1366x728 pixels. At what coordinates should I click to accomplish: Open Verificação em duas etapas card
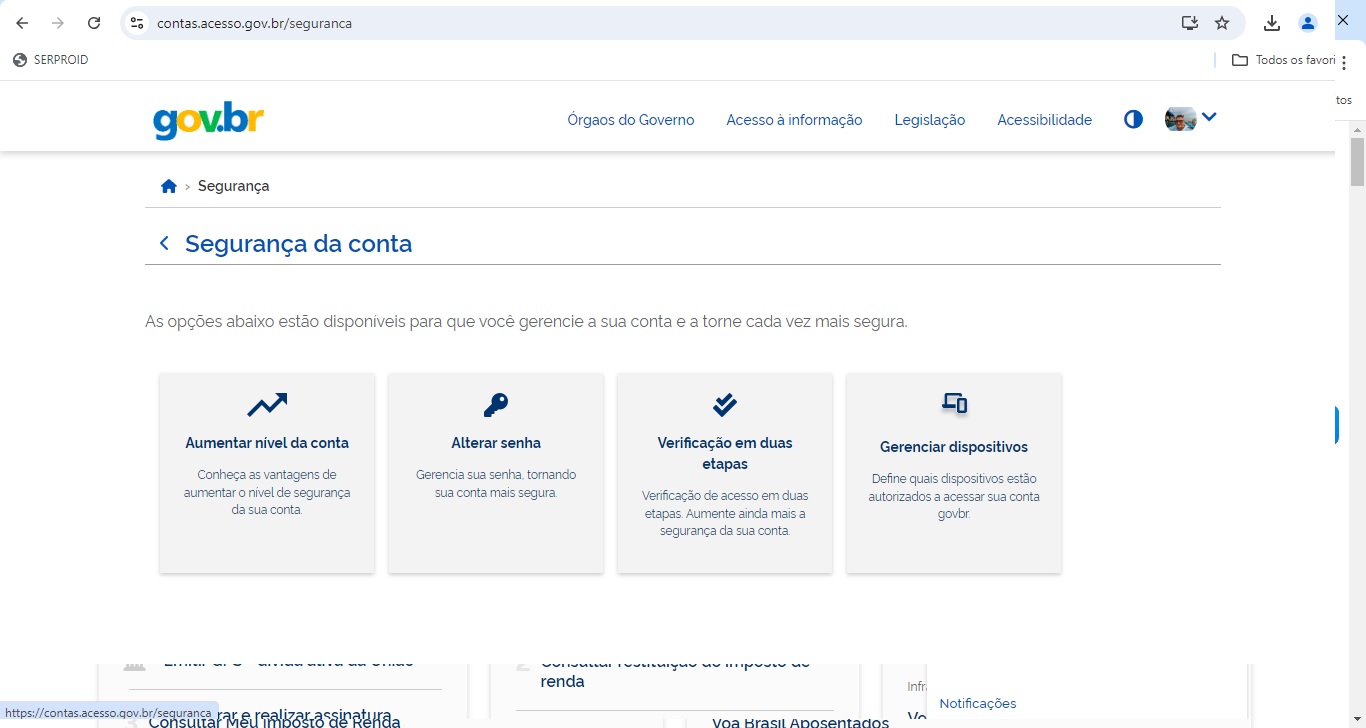(725, 473)
